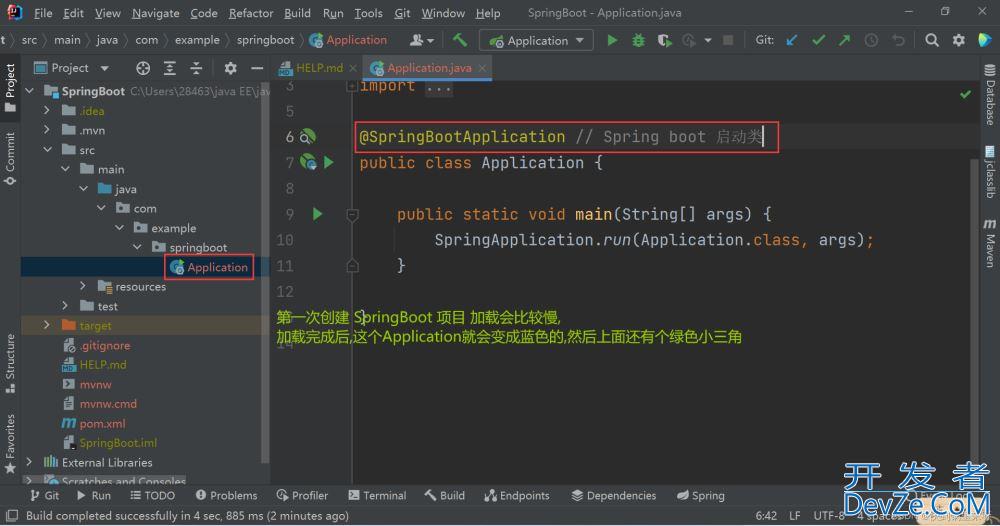Image resolution: width=1000 pixels, height=526 pixels.
Task: Expand the .idea folder
Action: (x=47, y=110)
